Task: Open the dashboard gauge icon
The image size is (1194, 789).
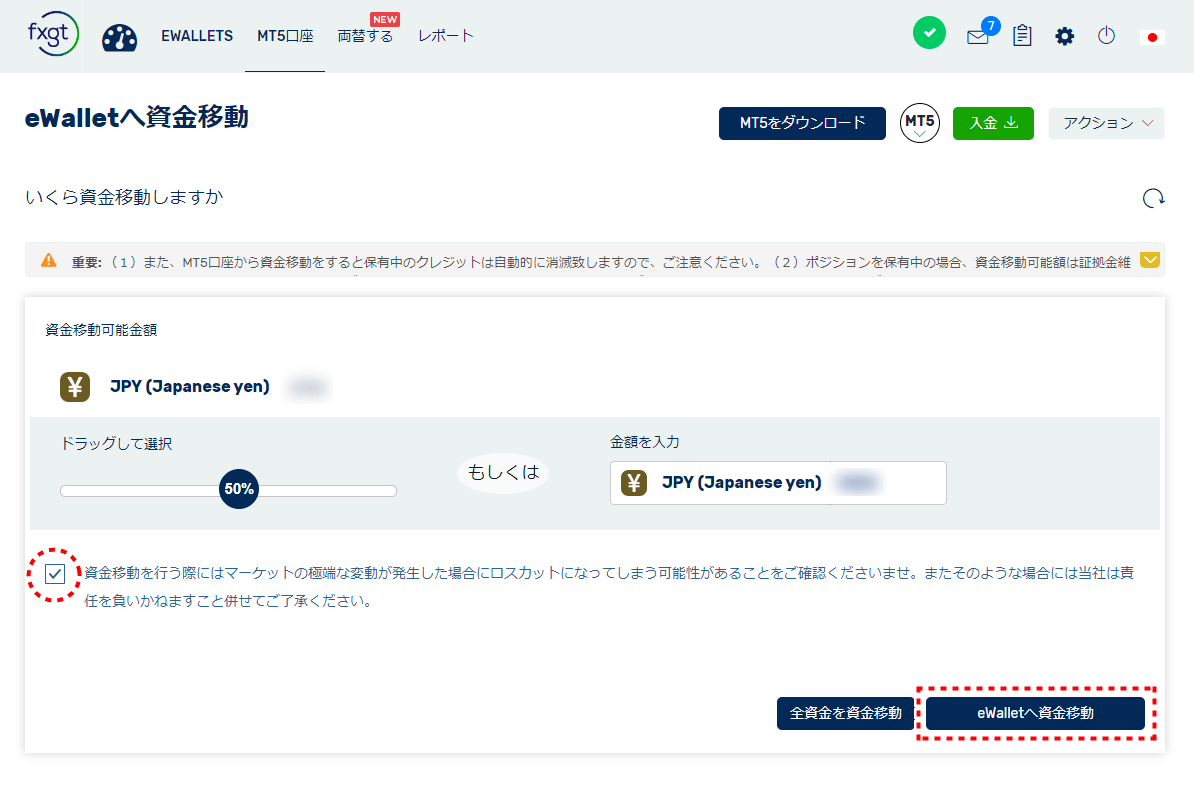Action: [x=120, y=38]
